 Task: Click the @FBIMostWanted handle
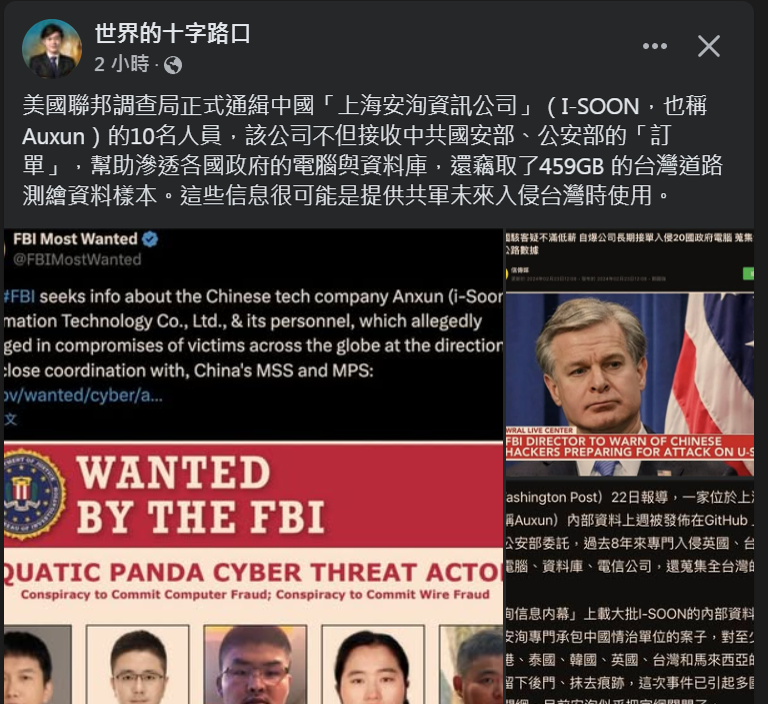pyautogui.click(x=77, y=259)
